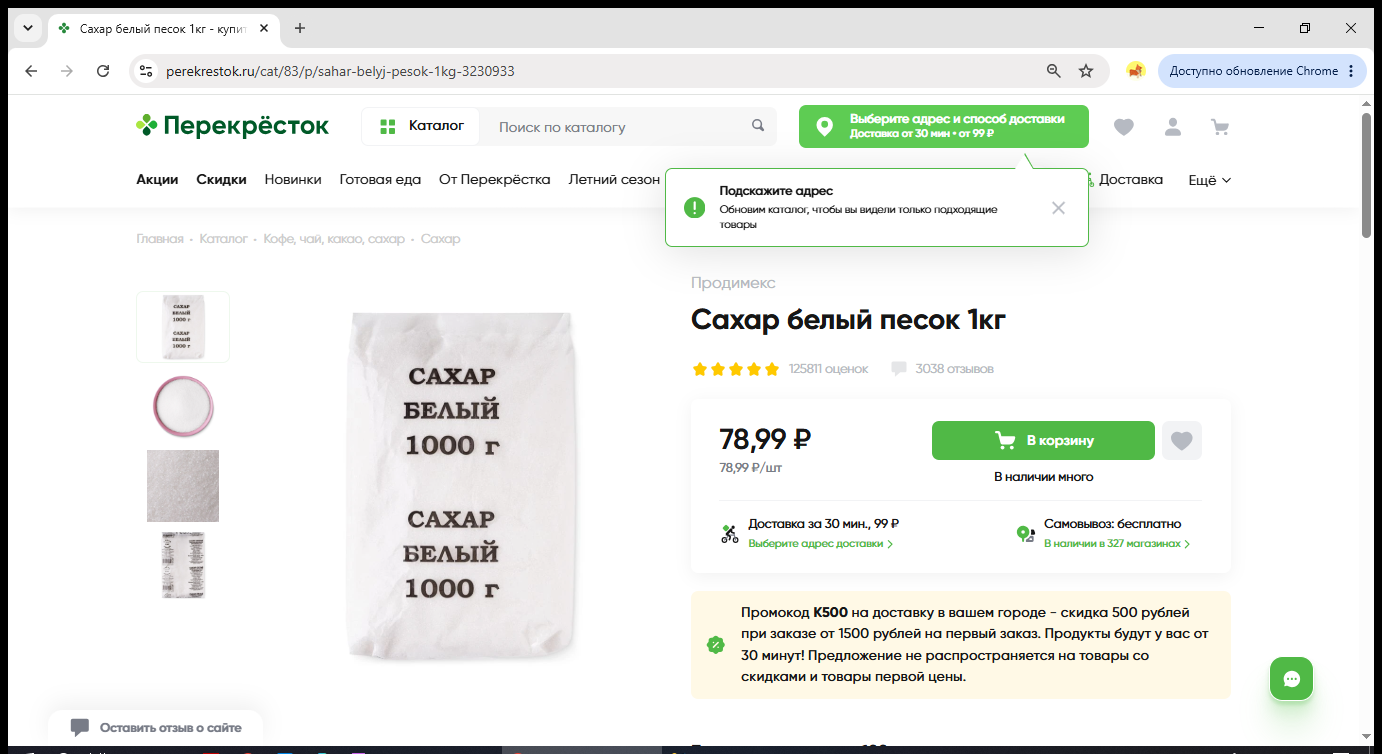The height and width of the screenshot is (754, 1382).
Task: Select the pink bowl sugar thumbnail
Action: [x=183, y=406]
